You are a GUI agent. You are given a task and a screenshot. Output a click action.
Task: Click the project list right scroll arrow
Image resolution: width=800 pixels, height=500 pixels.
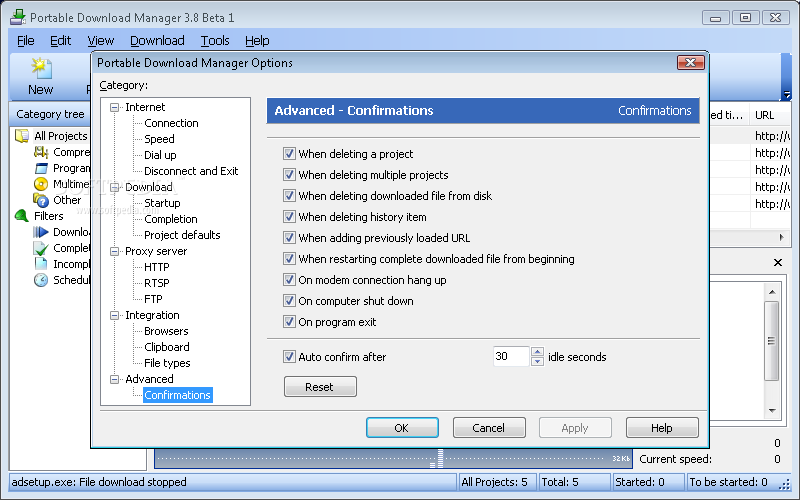point(781,237)
